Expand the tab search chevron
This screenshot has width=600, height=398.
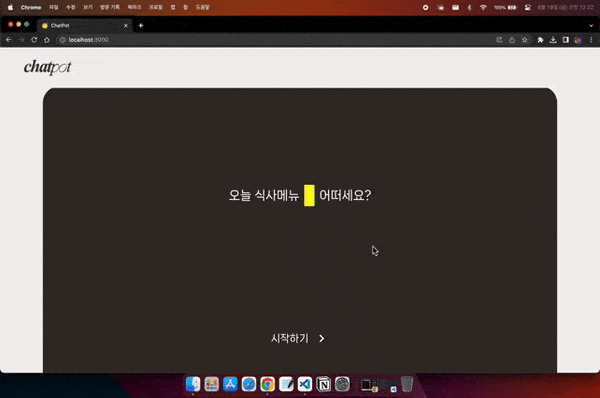click(x=591, y=26)
